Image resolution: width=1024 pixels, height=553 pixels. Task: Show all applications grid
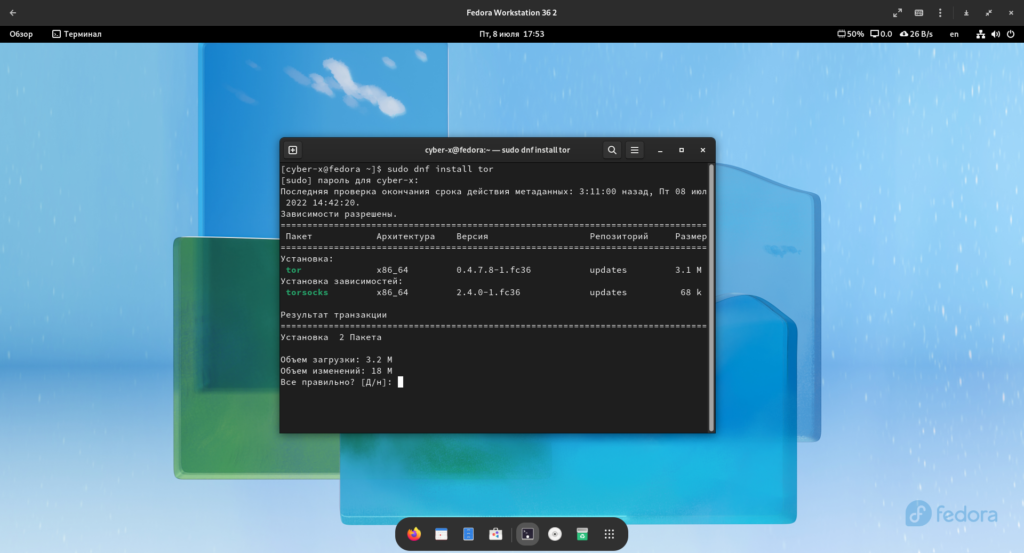[x=609, y=534]
